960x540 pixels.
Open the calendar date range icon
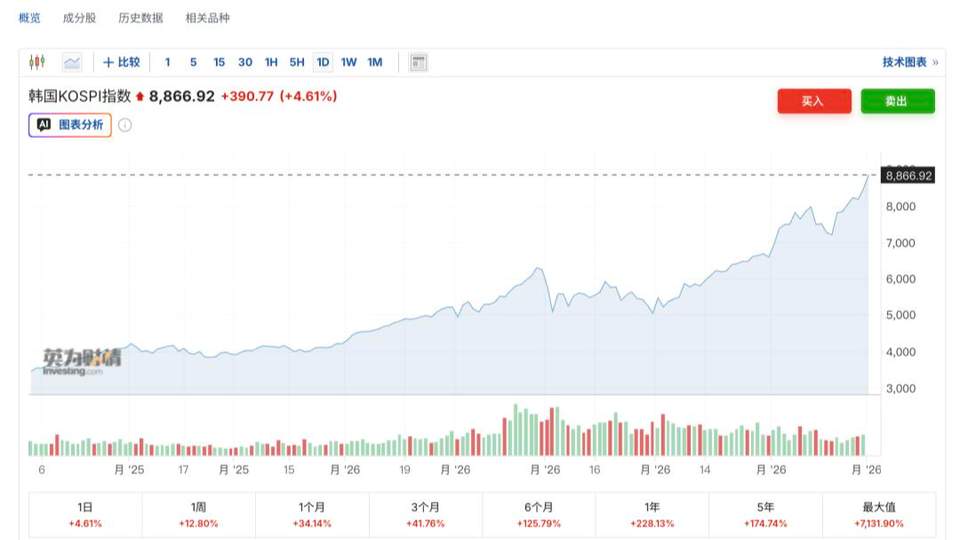coord(418,62)
